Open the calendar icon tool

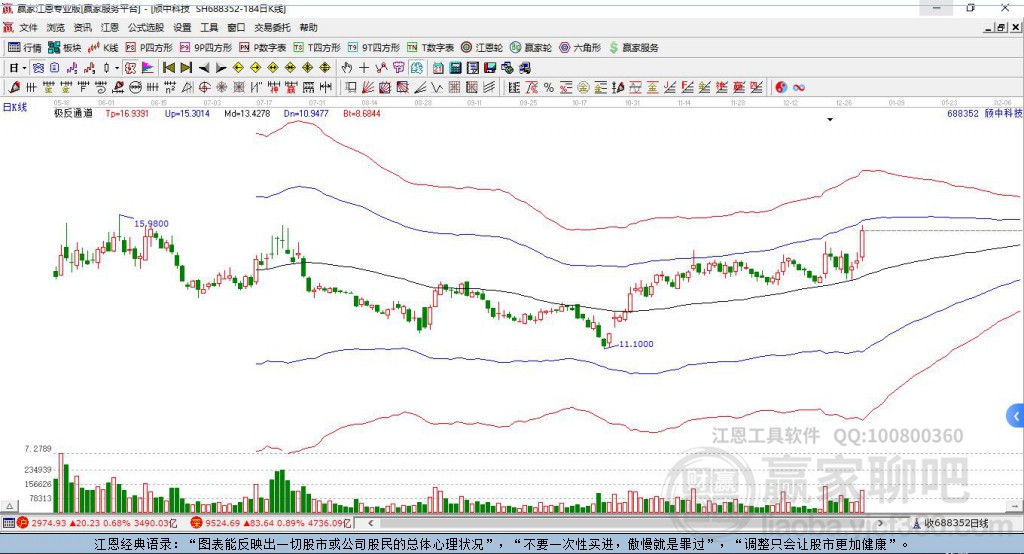pos(438,68)
